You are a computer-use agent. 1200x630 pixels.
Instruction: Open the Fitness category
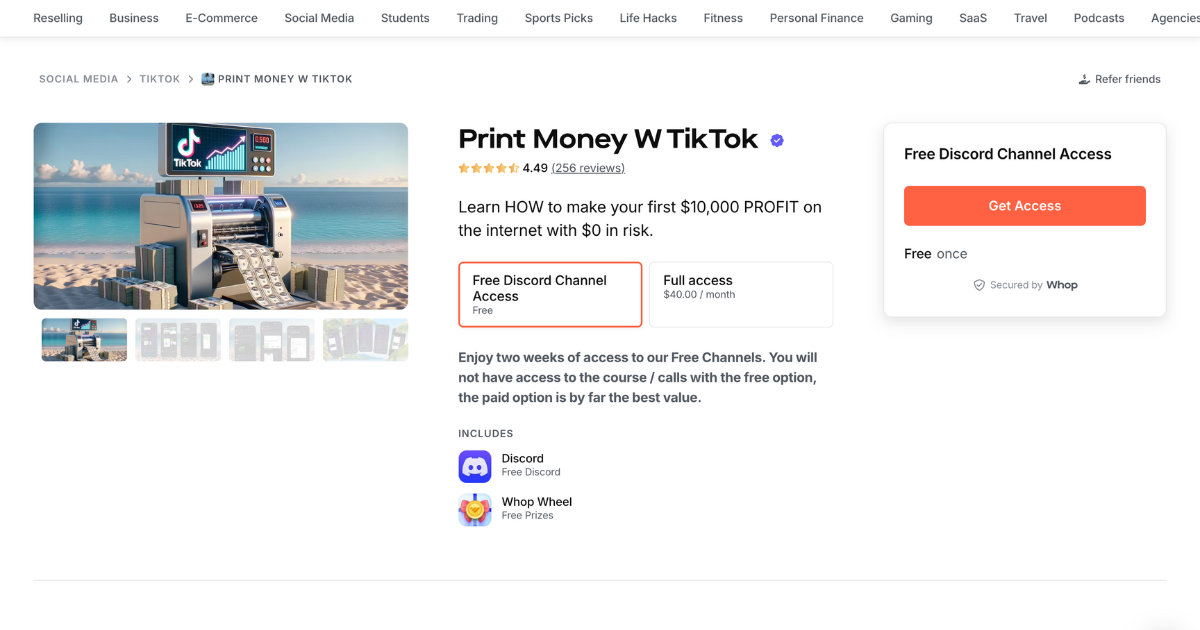723,17
